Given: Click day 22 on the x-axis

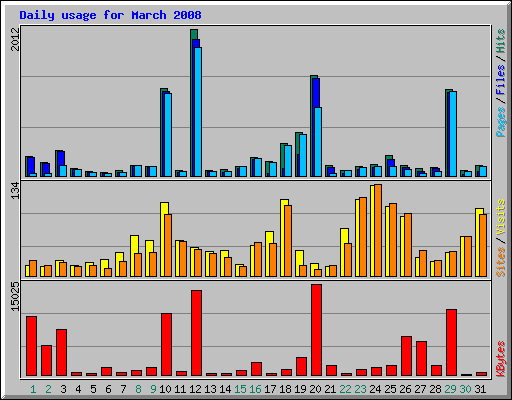Looking at the screenshot, I should (x=345, y=389).
